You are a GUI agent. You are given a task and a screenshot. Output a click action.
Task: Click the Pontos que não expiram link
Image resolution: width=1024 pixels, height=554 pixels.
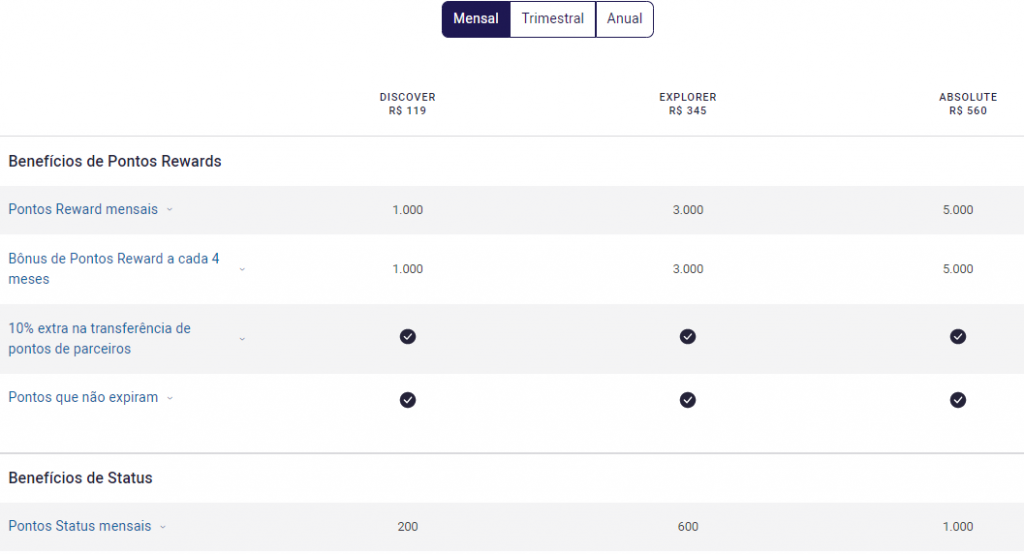(x=83, y=398)
